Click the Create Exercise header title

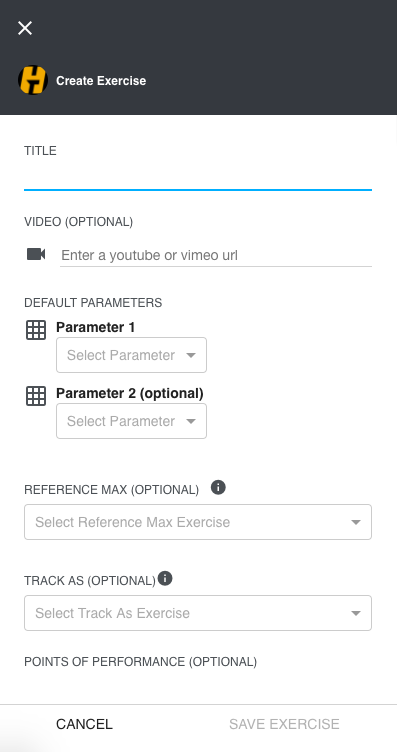tap(101, 81)
